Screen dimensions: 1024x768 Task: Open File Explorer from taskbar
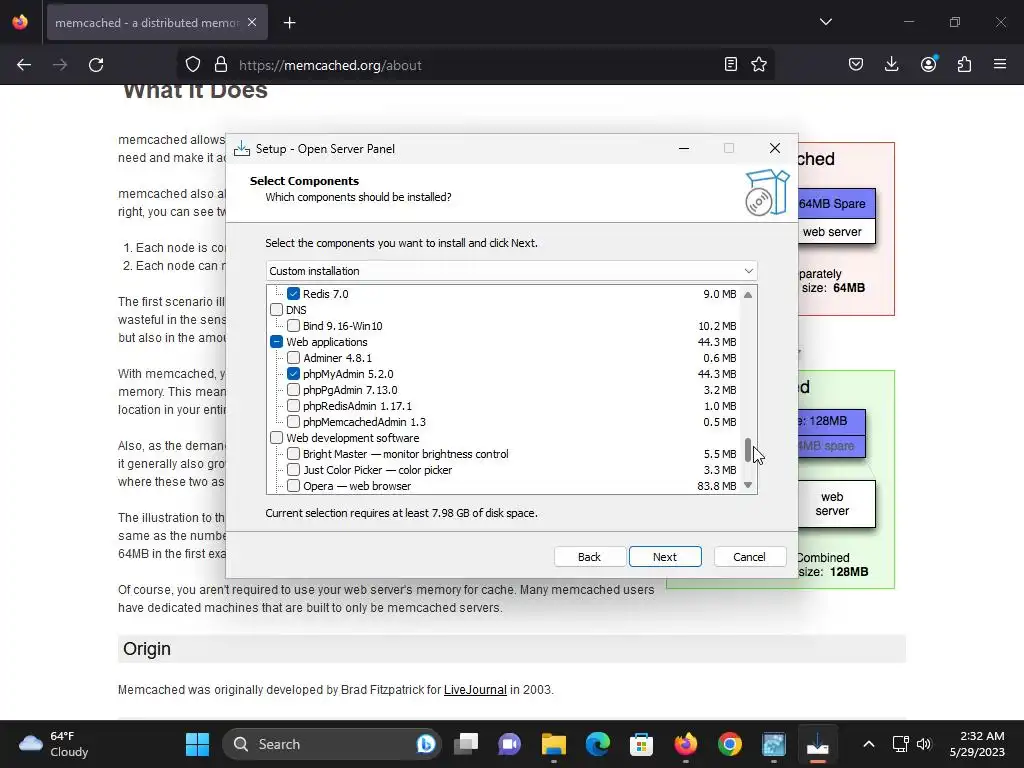click(554, 744)
